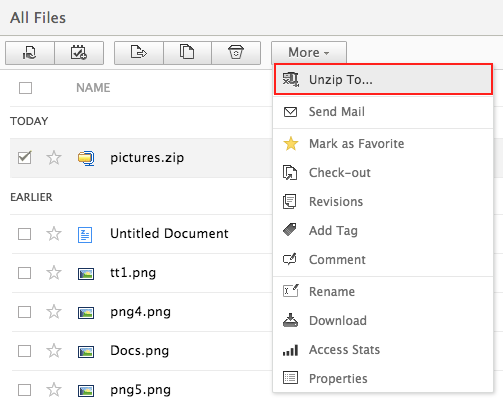Select Access Stats menu item
The width and height of the screenshot is (503, 409).
(x=383, y=350)
